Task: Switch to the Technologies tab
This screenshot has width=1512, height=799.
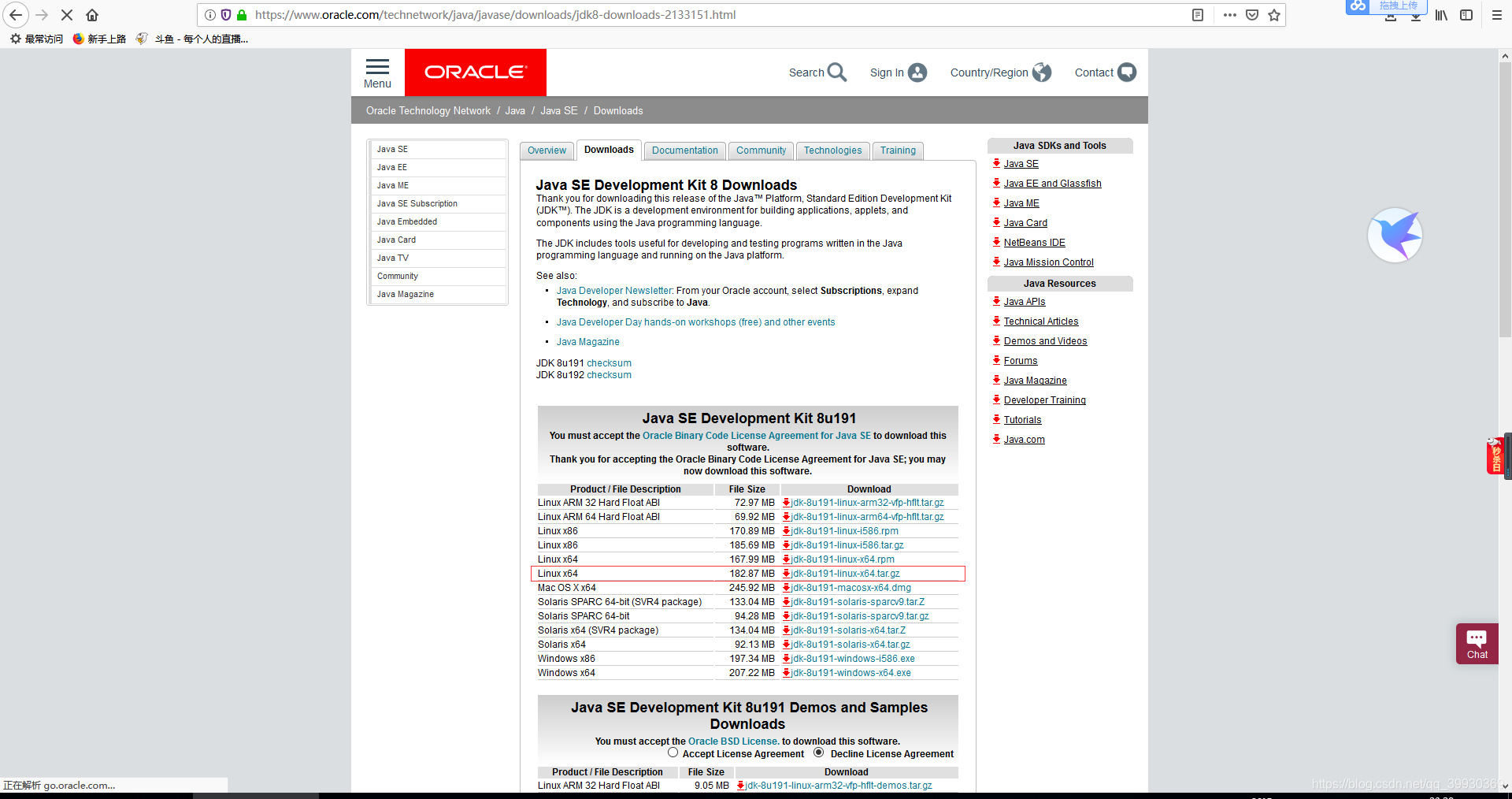Action: 832,151
